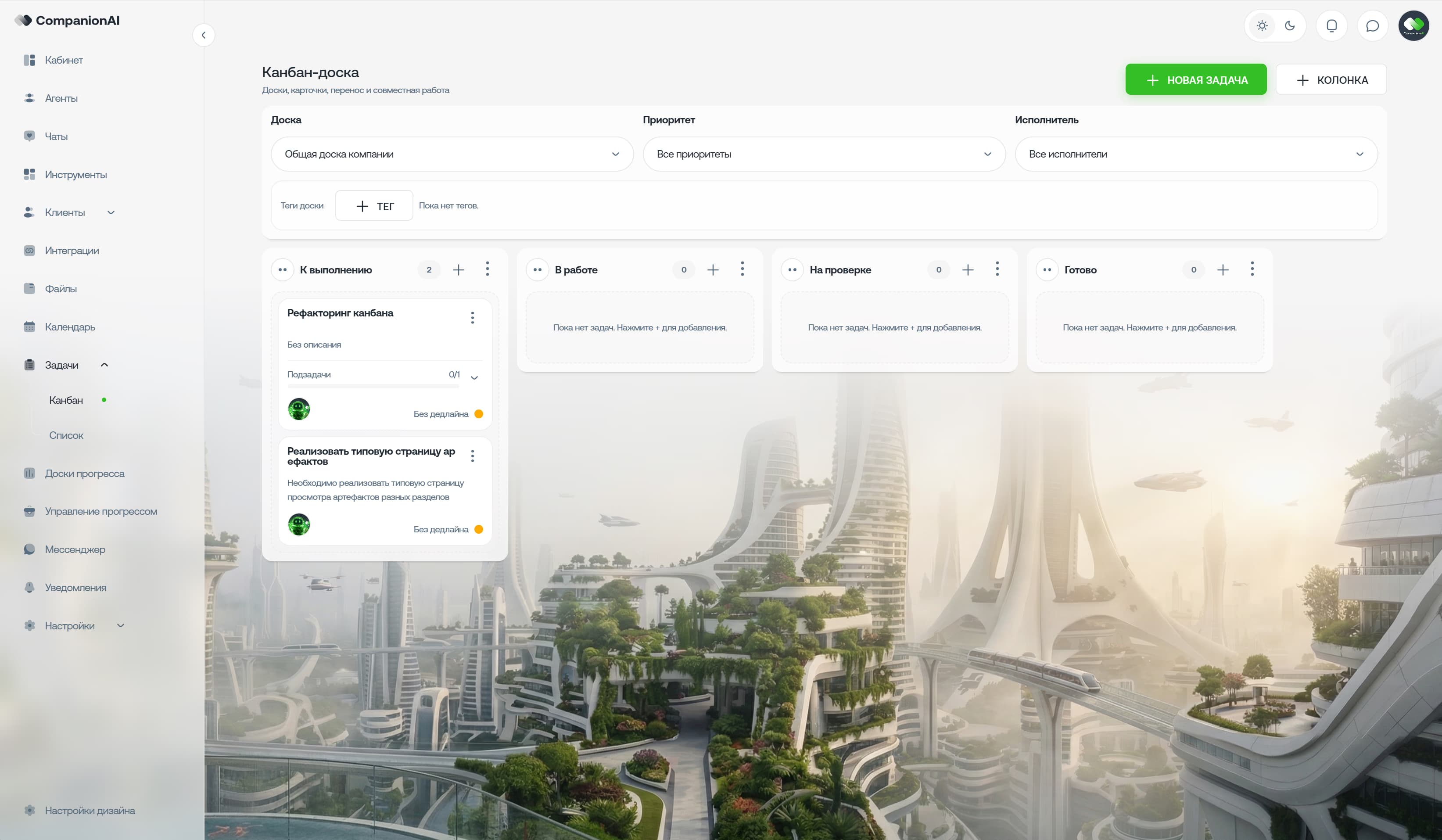Open the Реализовать типовую страницу card title
The height and width of the screenshot is (840, 1442).
coord(371,456)
